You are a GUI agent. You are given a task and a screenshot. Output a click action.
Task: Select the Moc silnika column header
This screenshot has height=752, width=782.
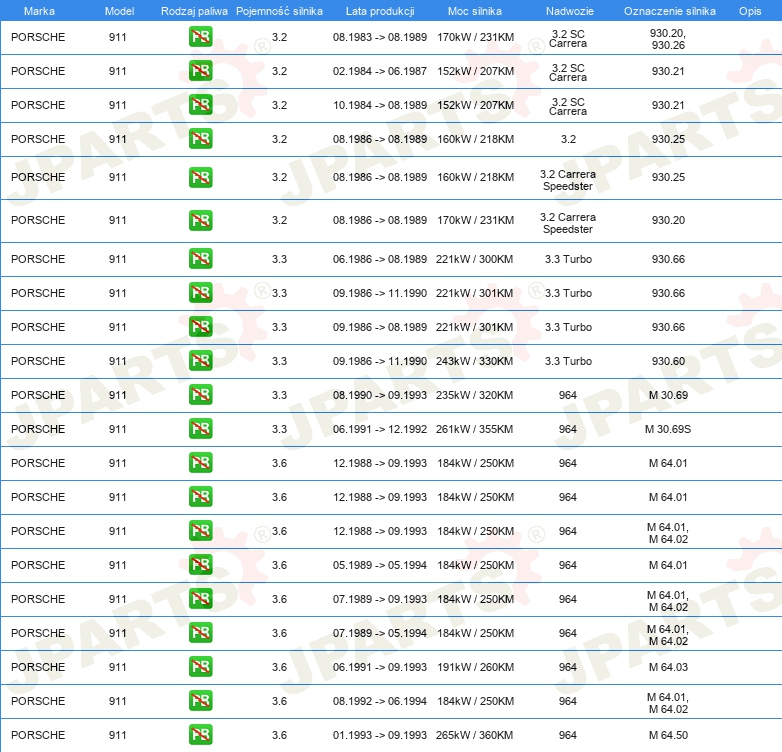[475, 11]
